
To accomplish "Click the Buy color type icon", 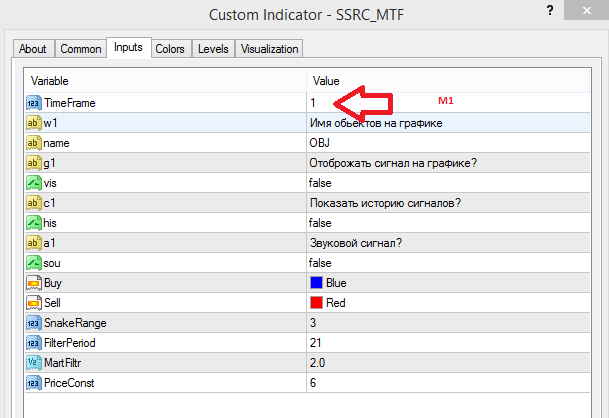I will click(34, 283).
